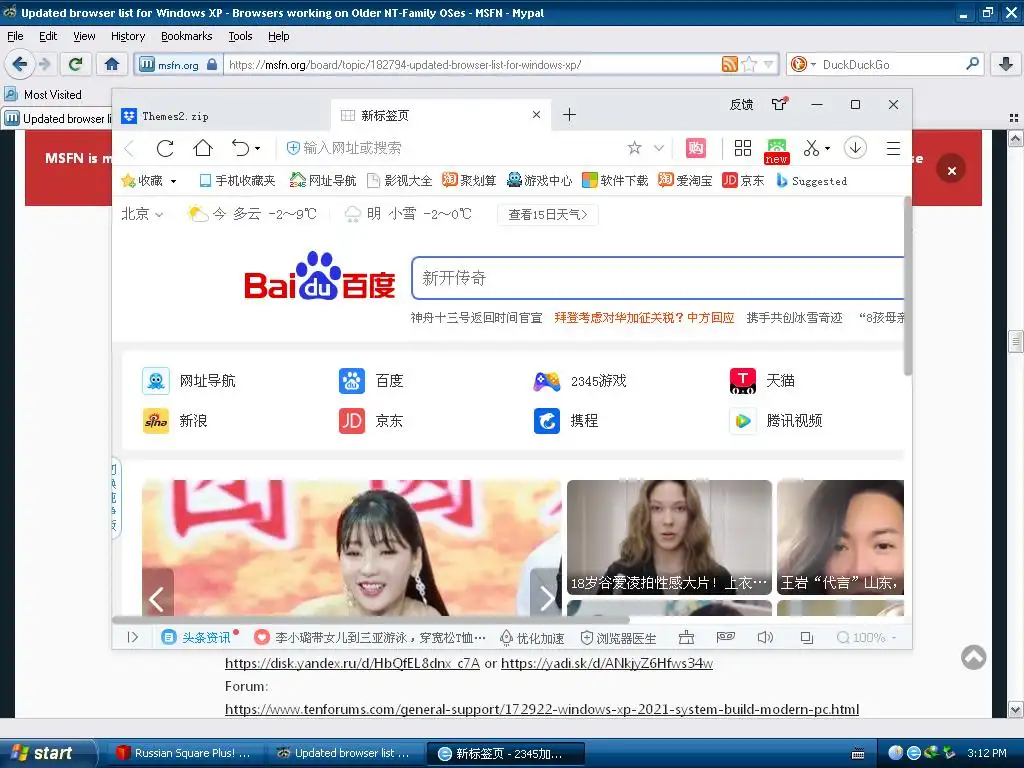Click the refresh icon in 2345 browser
Screen dimensions: 1024x768
[165, 148]
